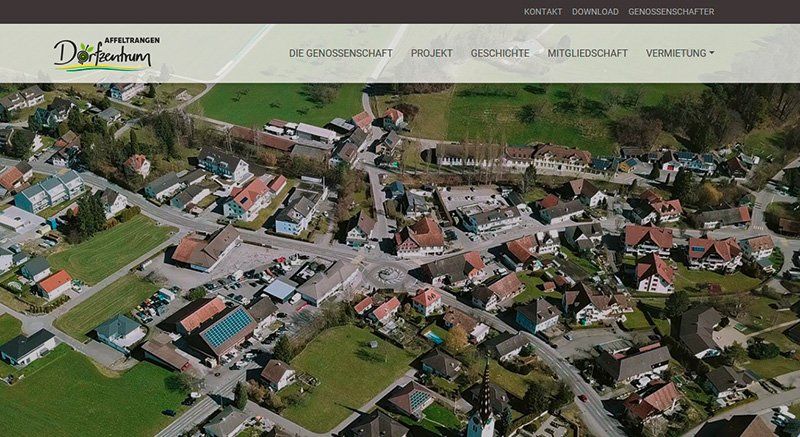
Task: Open the Geschichte menu item
Action: point(500,53)
